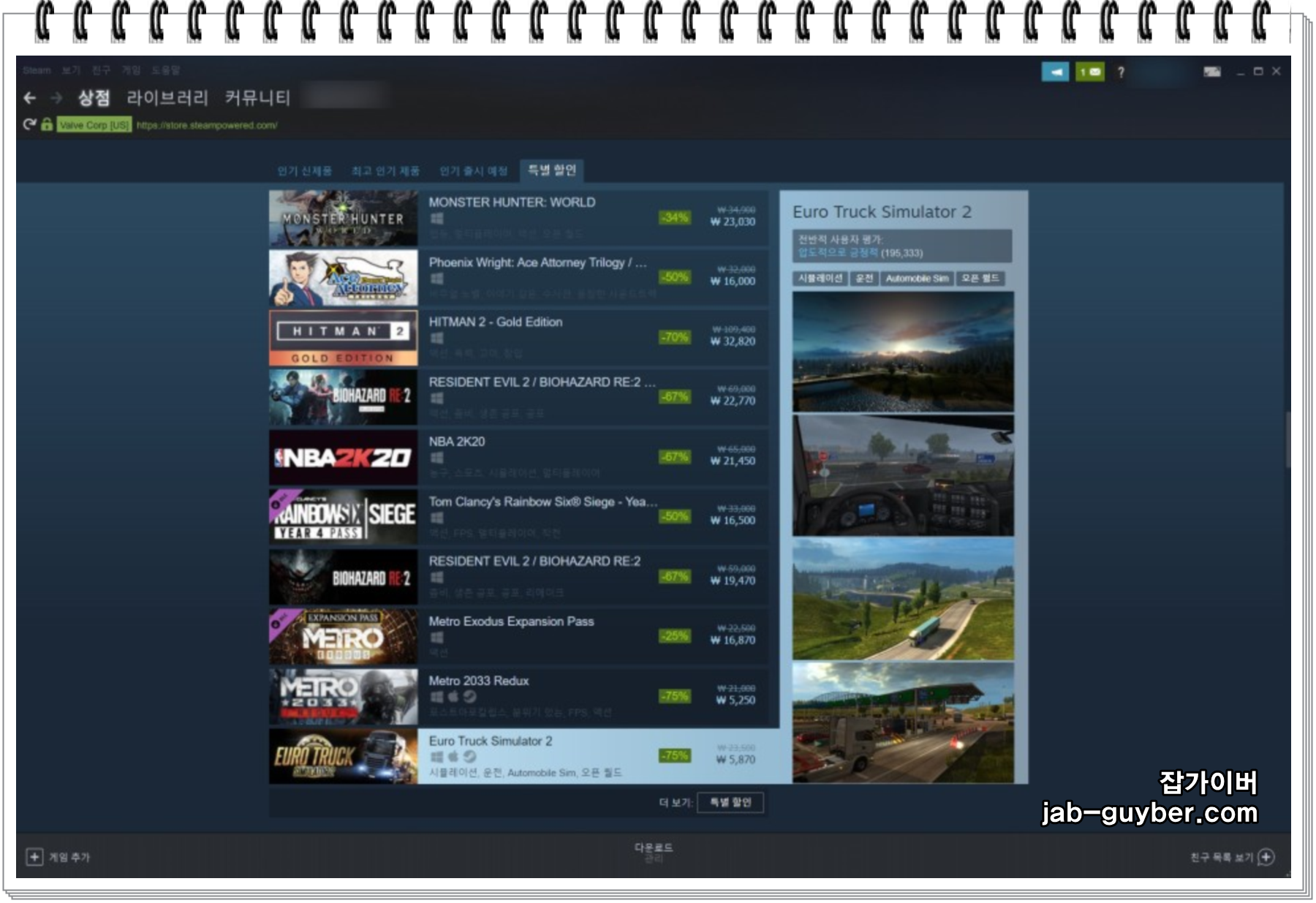Viewport: 1316px width, 903px height.
Task: Click 게임 추가 text link
Action: (69, 857)
